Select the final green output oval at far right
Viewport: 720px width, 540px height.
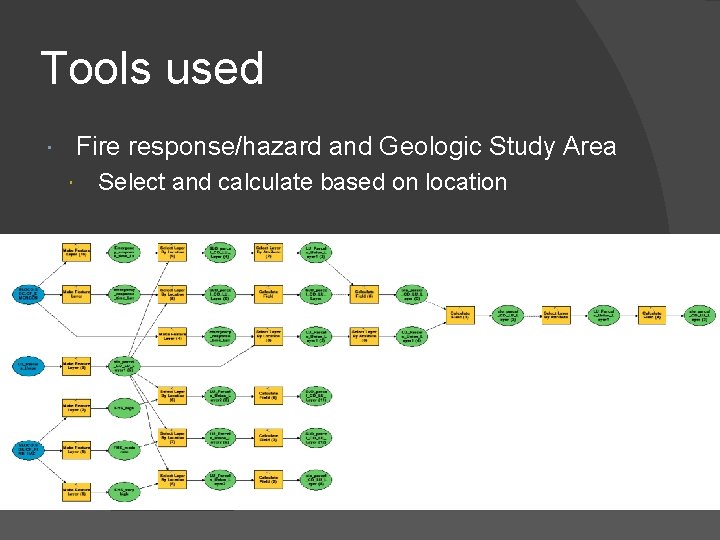click(700, 315)
